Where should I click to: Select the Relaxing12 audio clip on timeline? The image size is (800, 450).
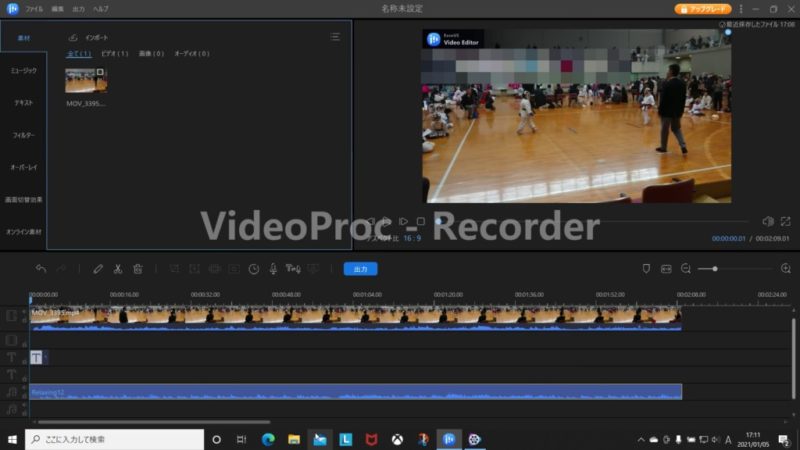pyautogui.click(x=356, y=391)
